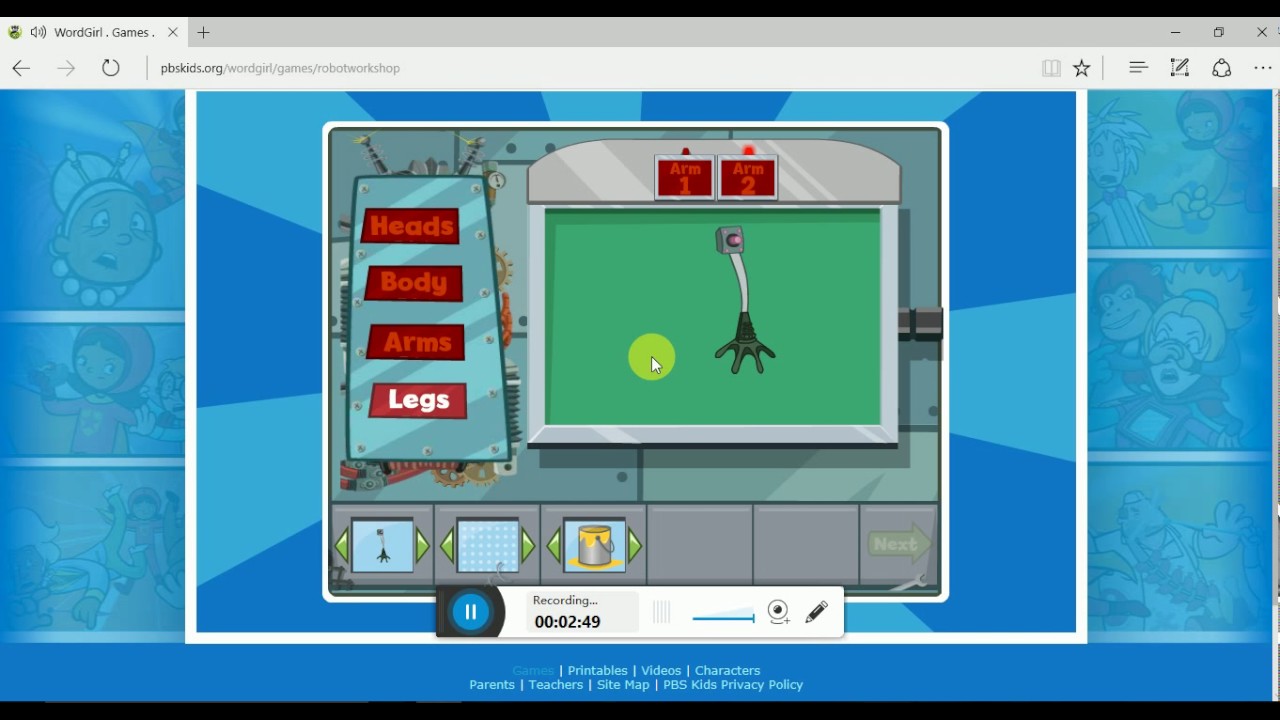Show previous paint color arrow

point(554,547)
